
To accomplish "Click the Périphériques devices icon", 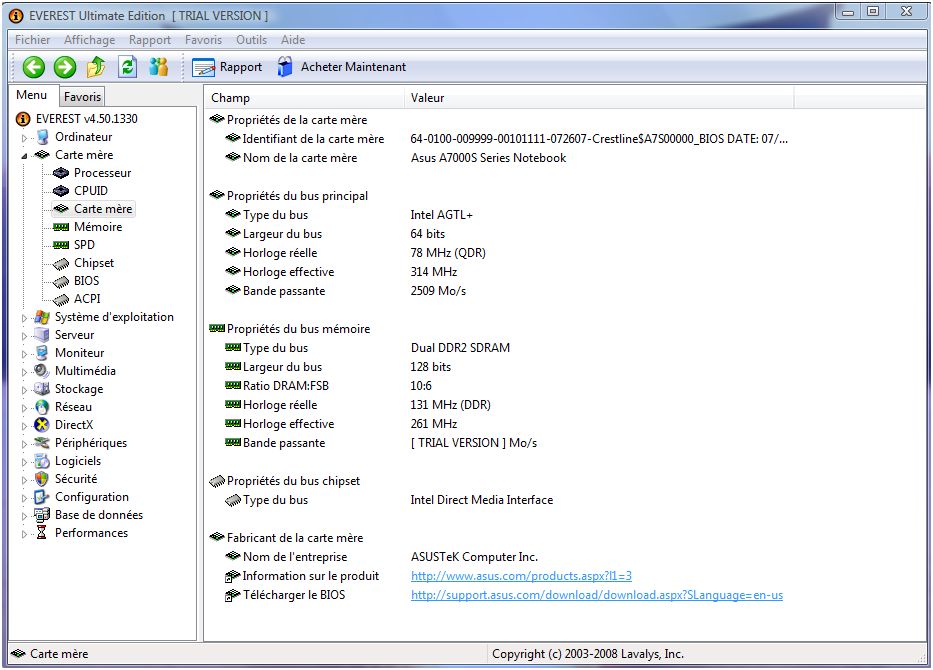I will (x=42, y=443).
